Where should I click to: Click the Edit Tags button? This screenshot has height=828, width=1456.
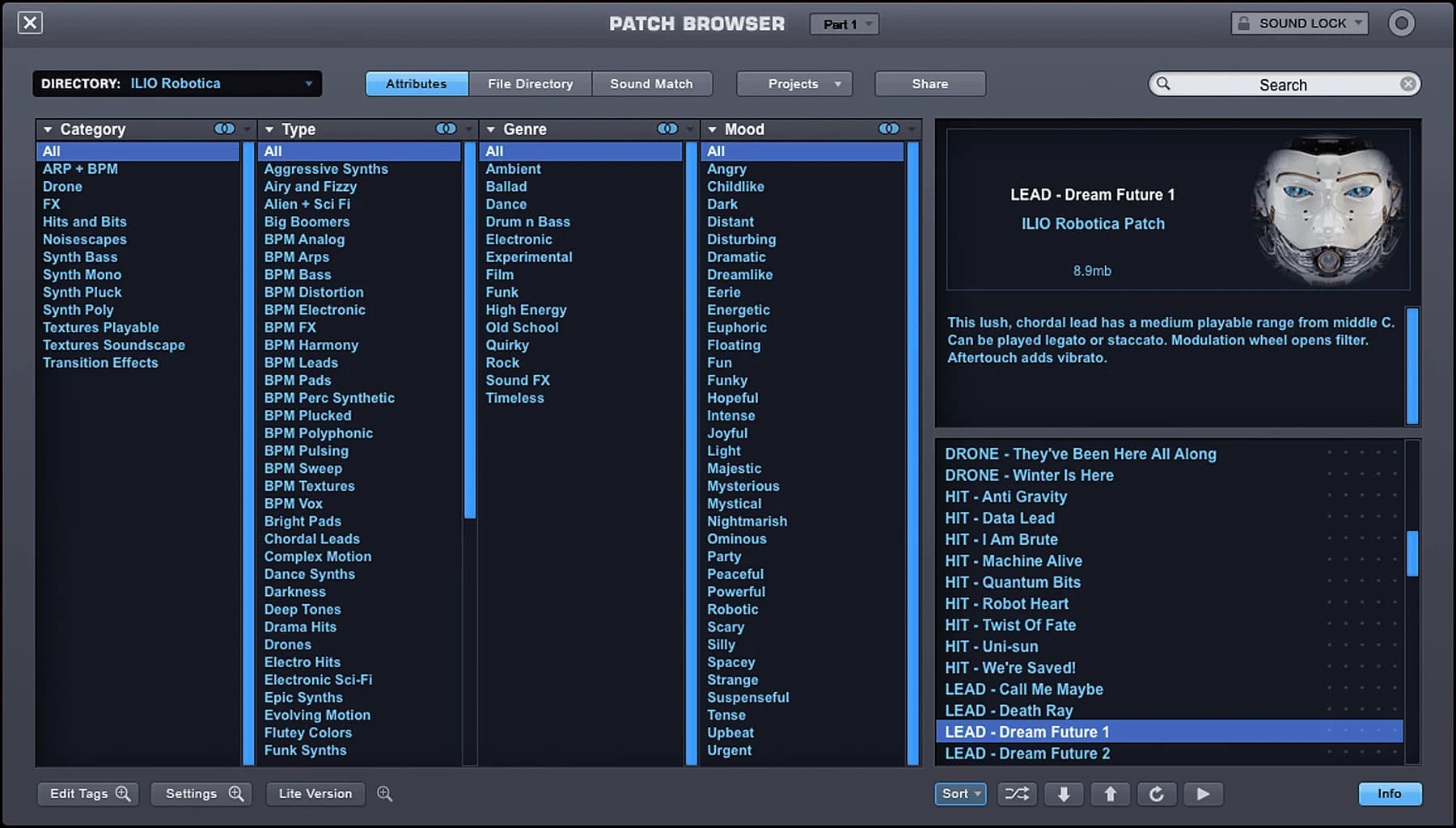tap(87, 794)
